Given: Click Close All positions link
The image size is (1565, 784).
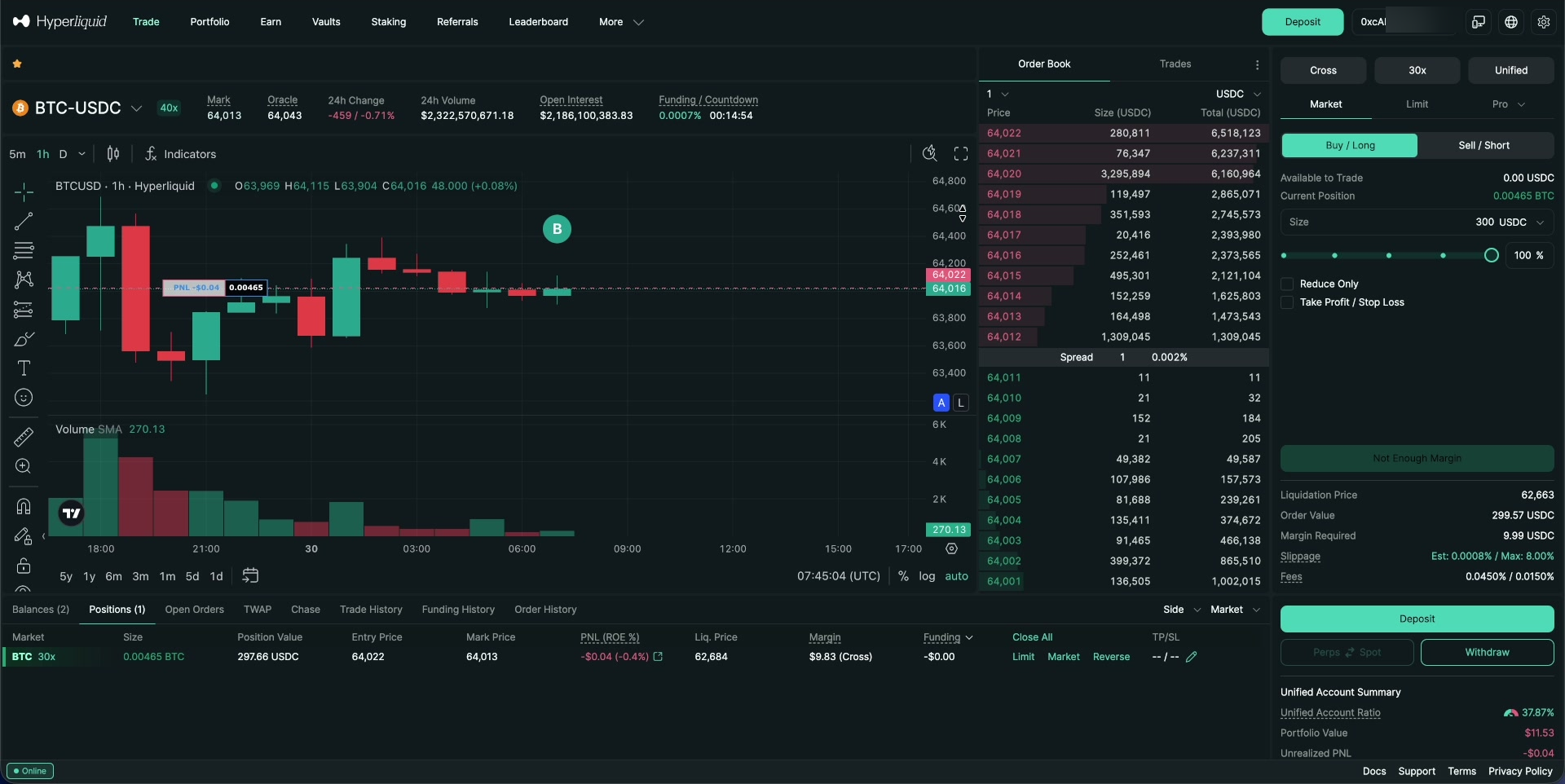Looking at the screenshot, I should coord(1032,637).
